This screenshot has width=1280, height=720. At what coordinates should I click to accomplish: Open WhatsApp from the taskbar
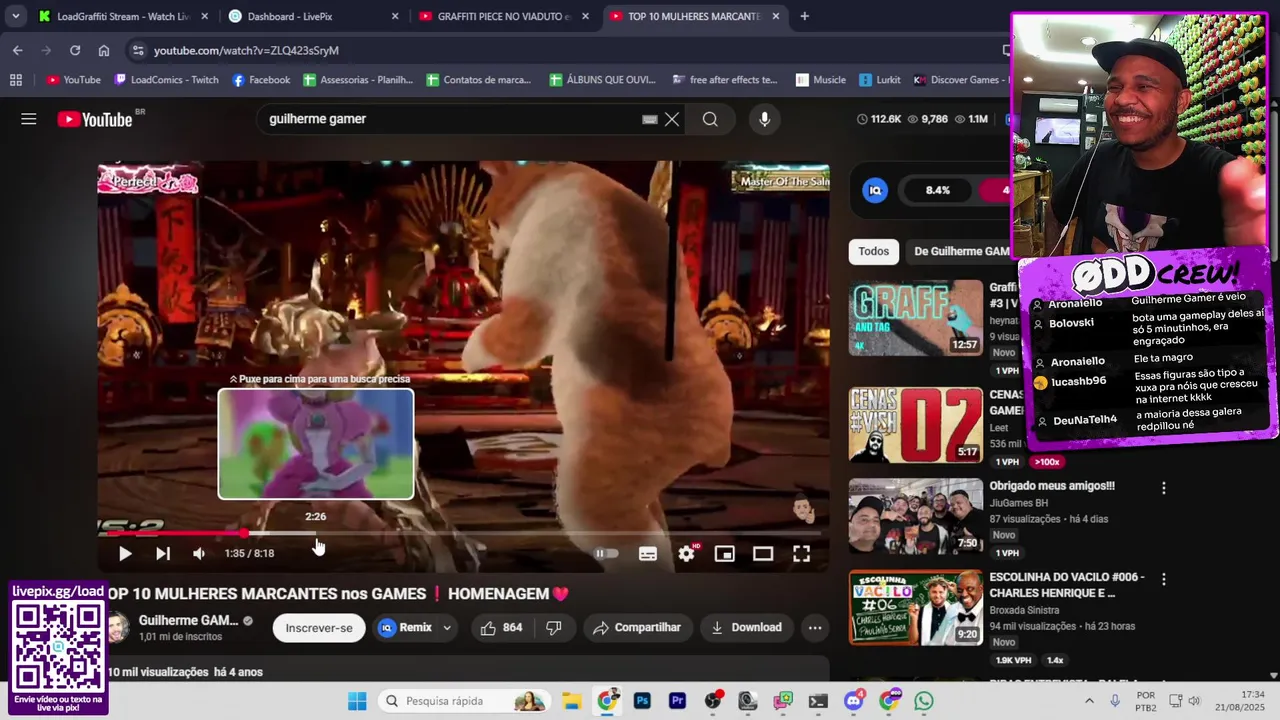(924, 701)
